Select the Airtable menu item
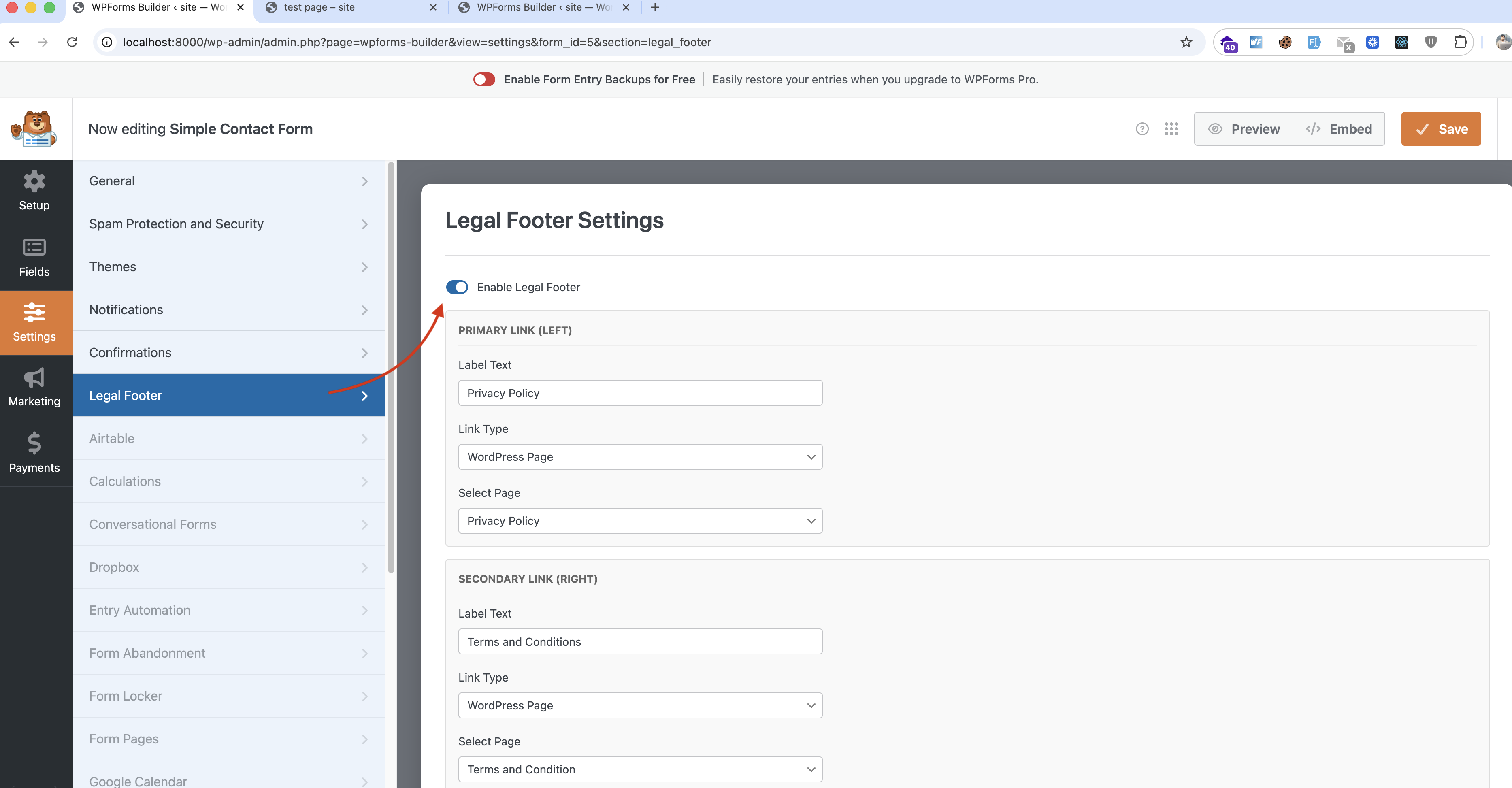The image size is (1512, 788). [228, 438]
